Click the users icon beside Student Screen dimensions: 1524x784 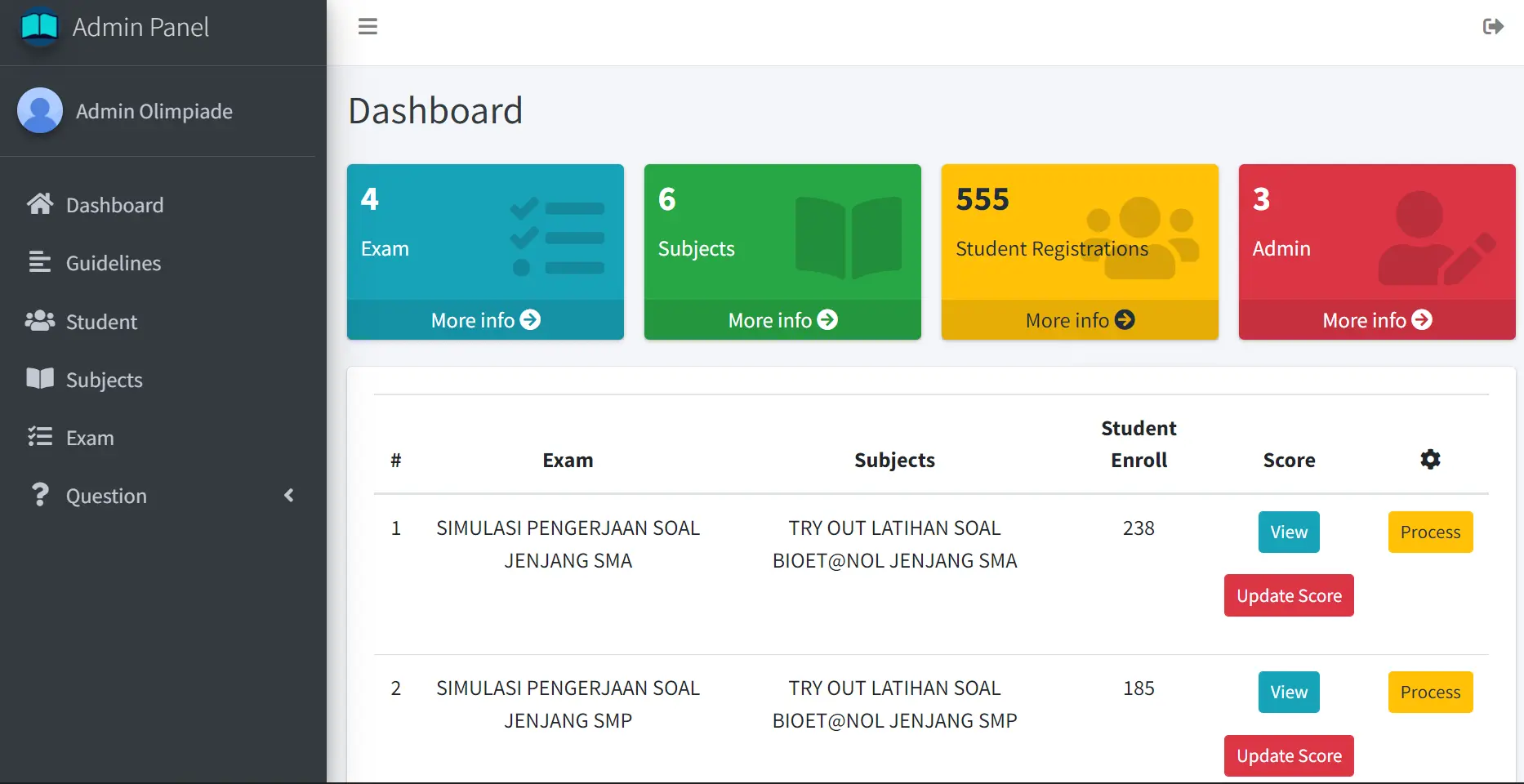point(40,321)
